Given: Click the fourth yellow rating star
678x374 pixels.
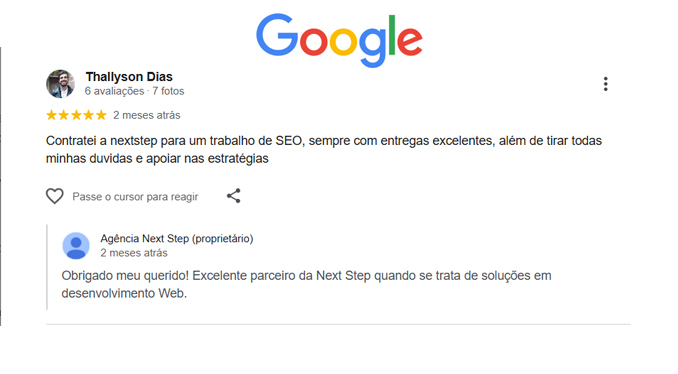Looking at the screenshot, I should coord(89,115).
